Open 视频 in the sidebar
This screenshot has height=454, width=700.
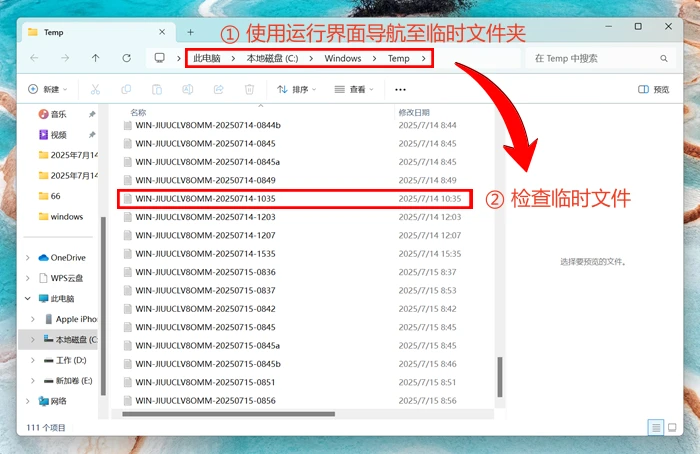point(58,135)
